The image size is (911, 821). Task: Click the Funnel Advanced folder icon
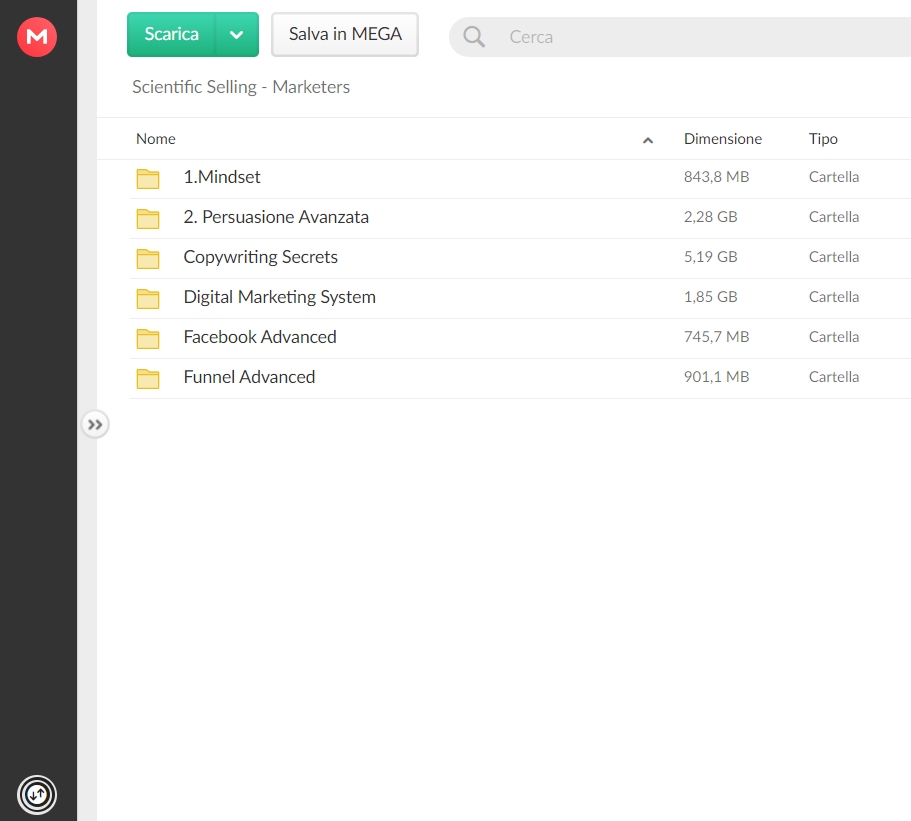[x=148, y=378]
